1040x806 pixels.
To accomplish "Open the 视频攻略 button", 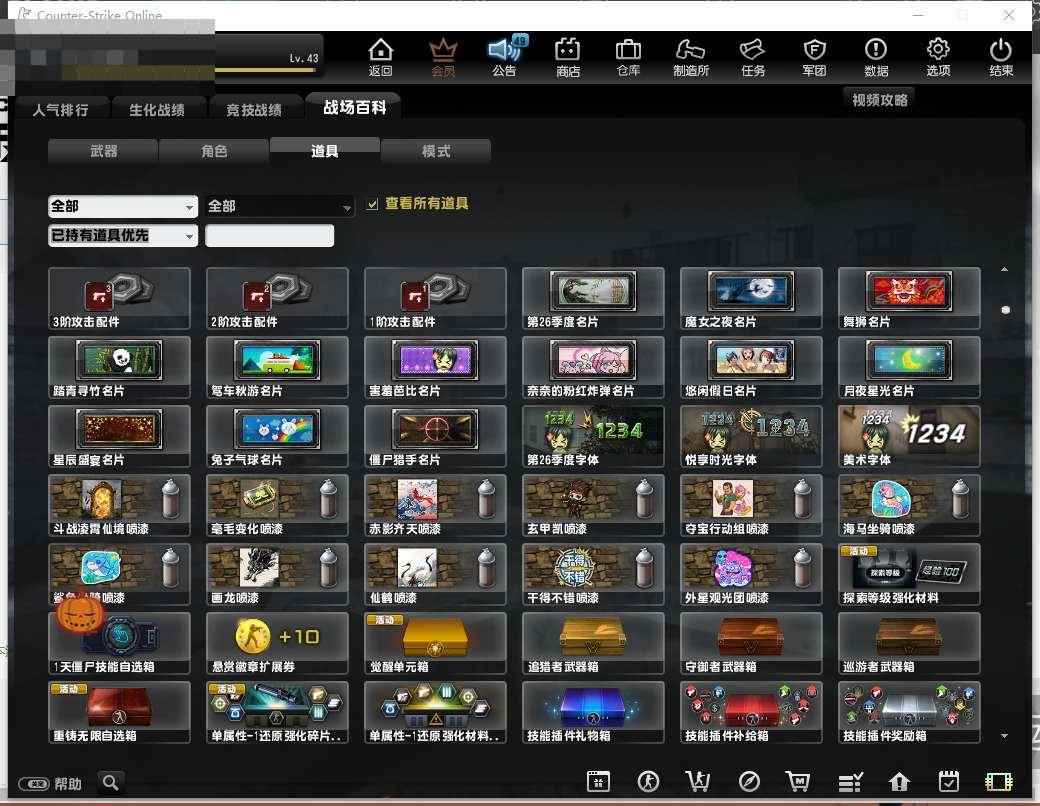I will [879, 100].
